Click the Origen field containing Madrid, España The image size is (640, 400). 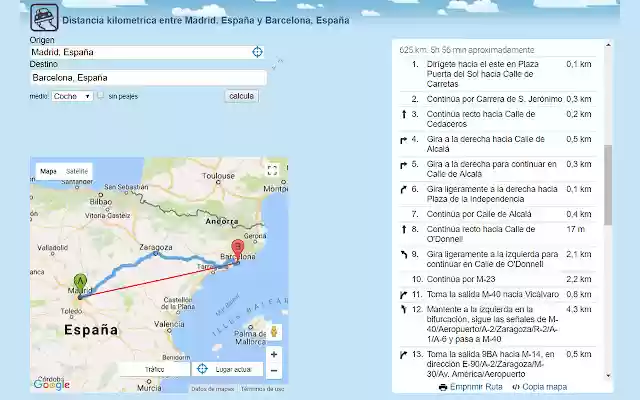[148, 52]
